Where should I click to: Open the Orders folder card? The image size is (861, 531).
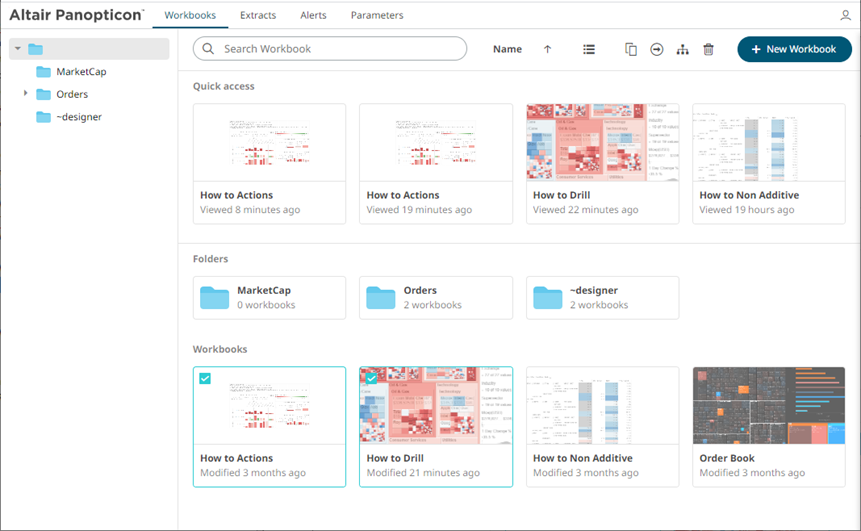[436, 298]
